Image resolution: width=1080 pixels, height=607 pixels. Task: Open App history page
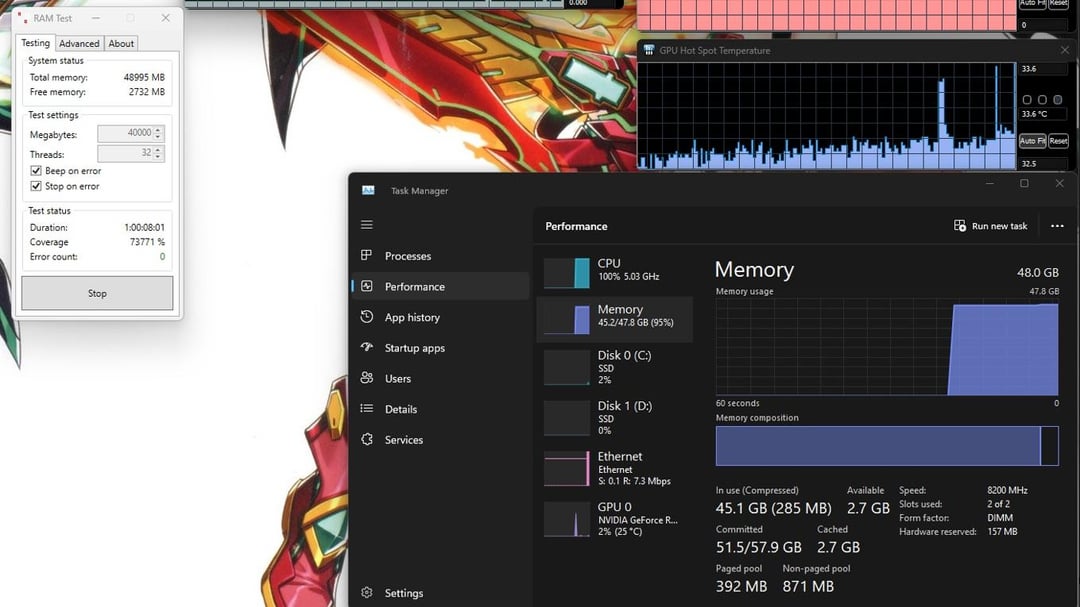[x=412, y=317]
